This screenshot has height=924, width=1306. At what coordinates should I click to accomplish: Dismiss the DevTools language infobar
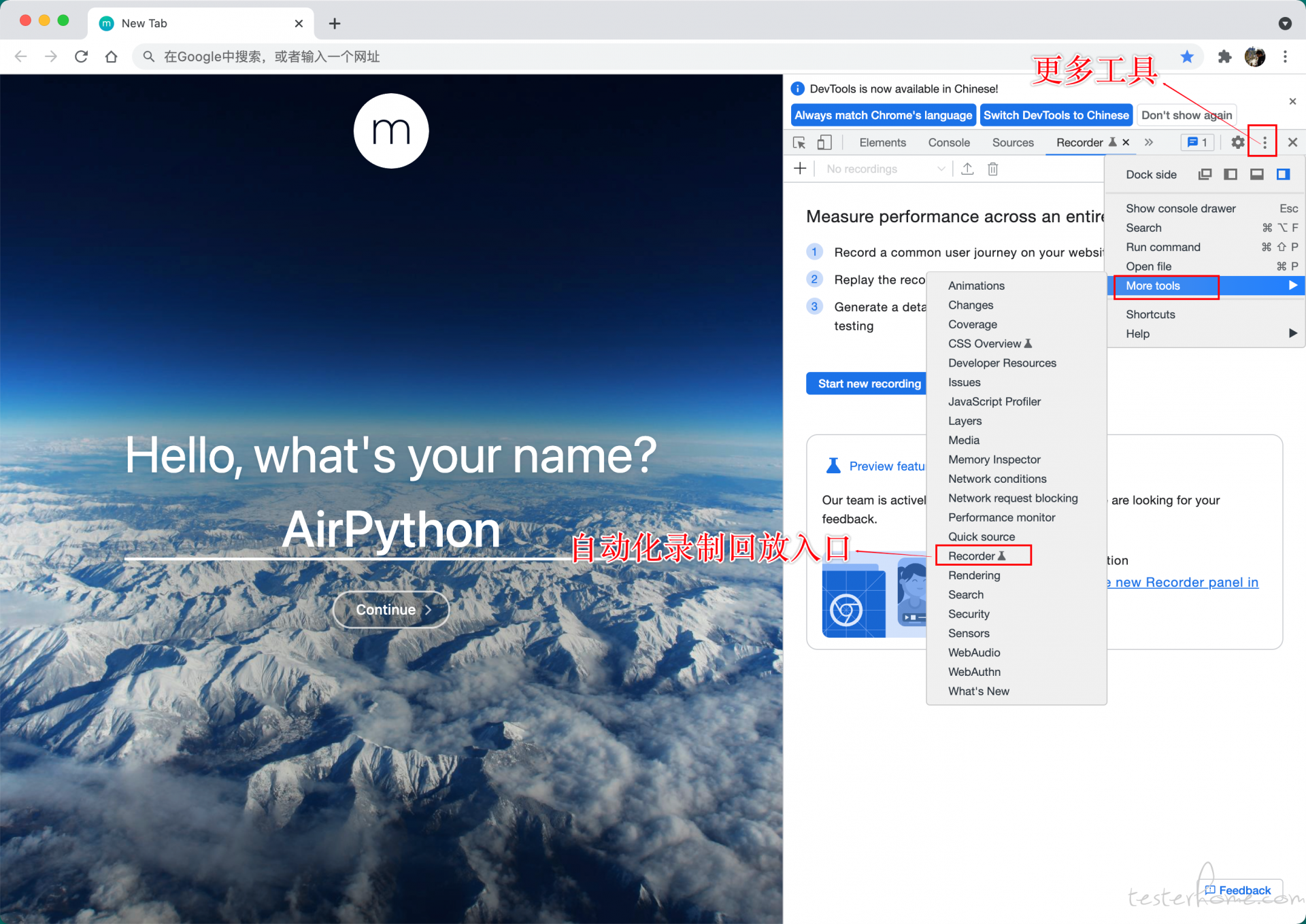click(1292, 101)
